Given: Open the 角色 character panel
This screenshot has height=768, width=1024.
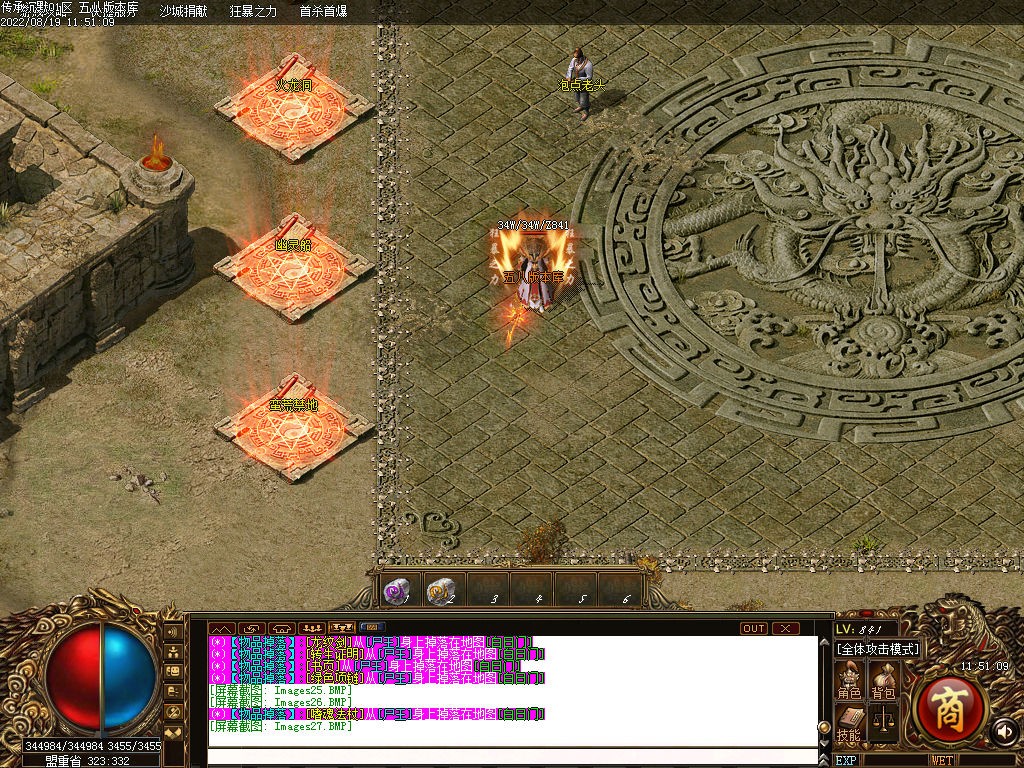Looking at the screenshot, I should click(x=849, y=680).
